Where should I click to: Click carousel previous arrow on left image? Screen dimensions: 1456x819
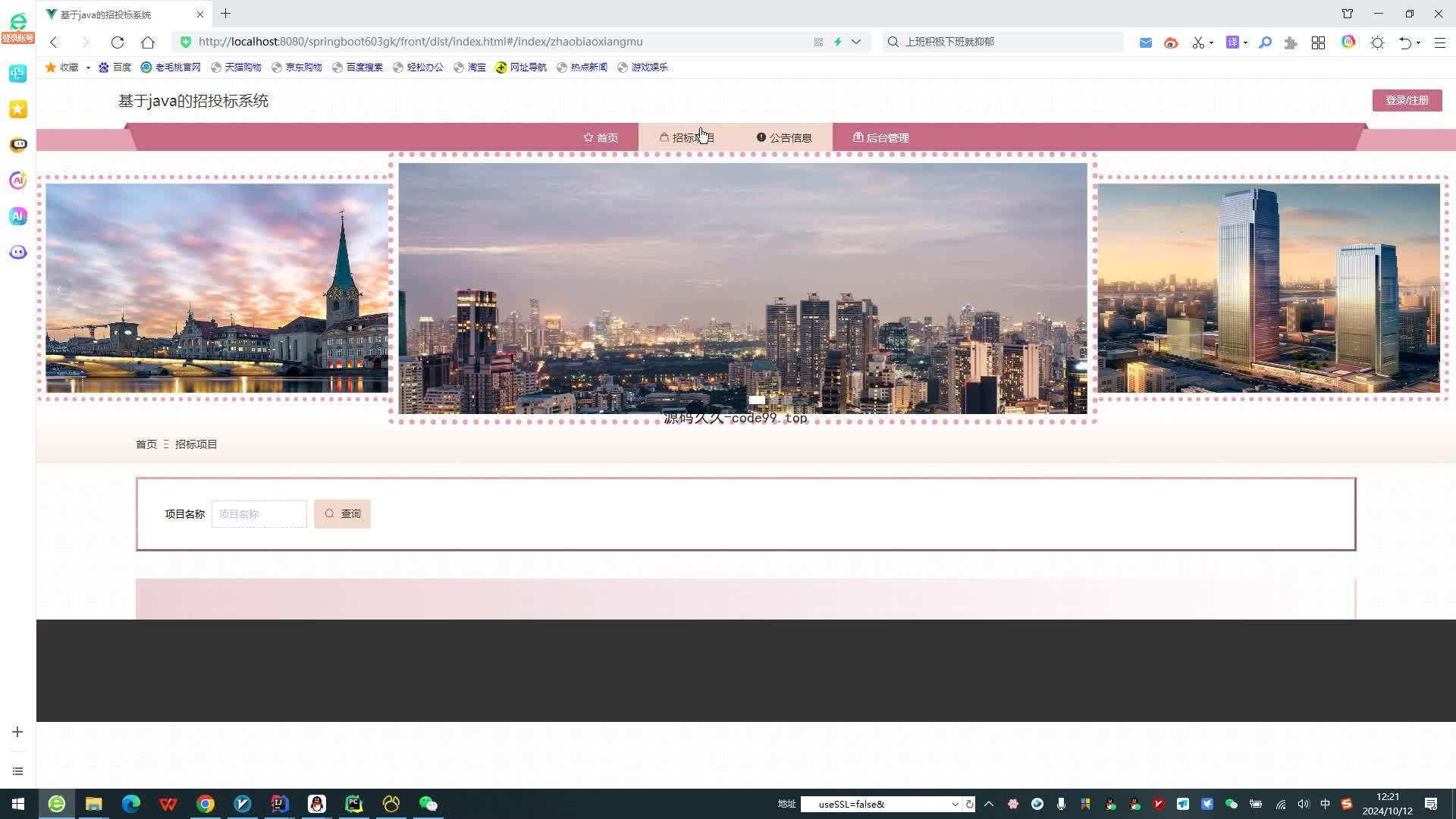pyautogui.click(x=58, y=288)
